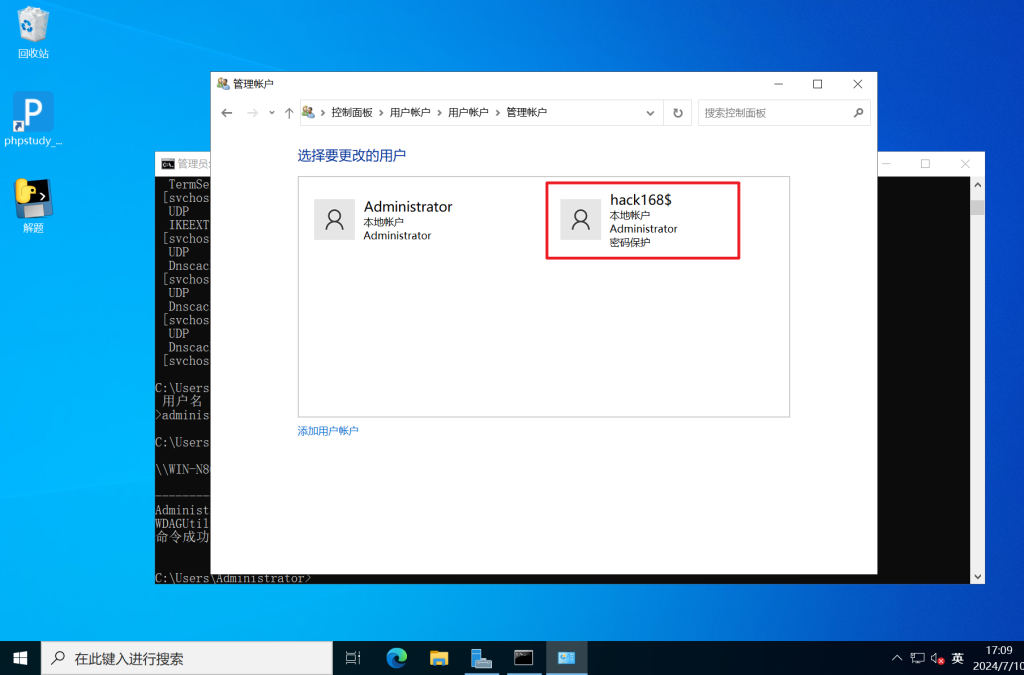Select the hack168$ user account
Viewport: 1024px width, 675px height.
(642, 220)
